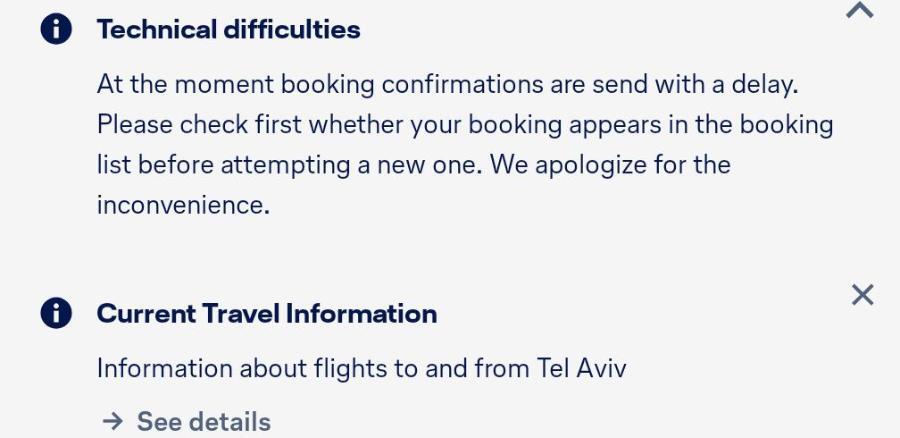Collapse the Technical difficulties notice with the chevron

coord(860,10)
